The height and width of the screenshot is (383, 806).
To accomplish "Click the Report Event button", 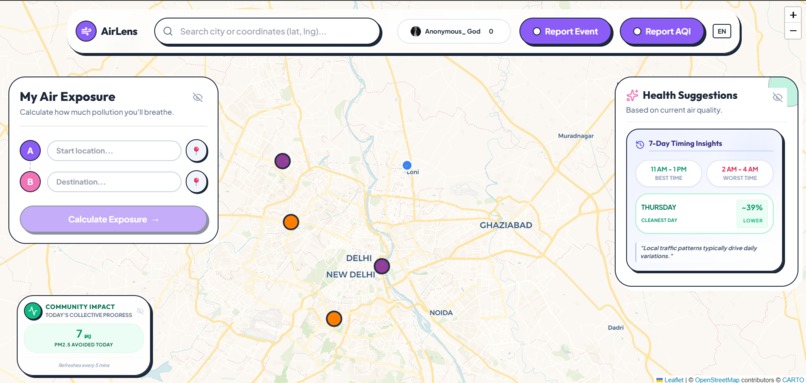I will click(x=565, y=31).
